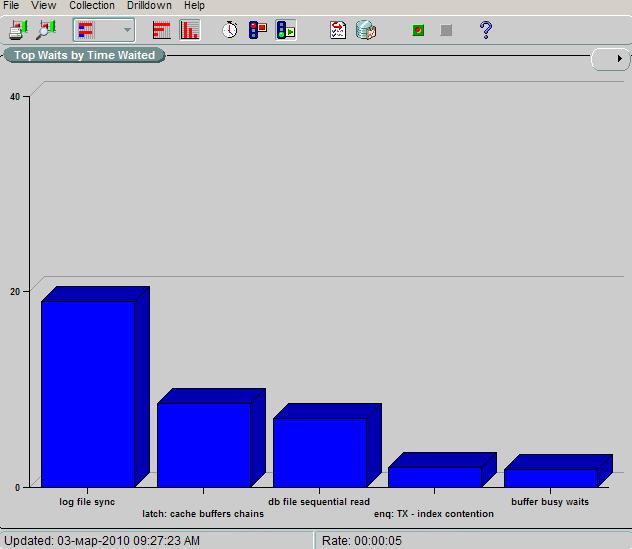Expand the chart panel arrow at right
Viewport: 632px width, 549px height.
(620, 59)
